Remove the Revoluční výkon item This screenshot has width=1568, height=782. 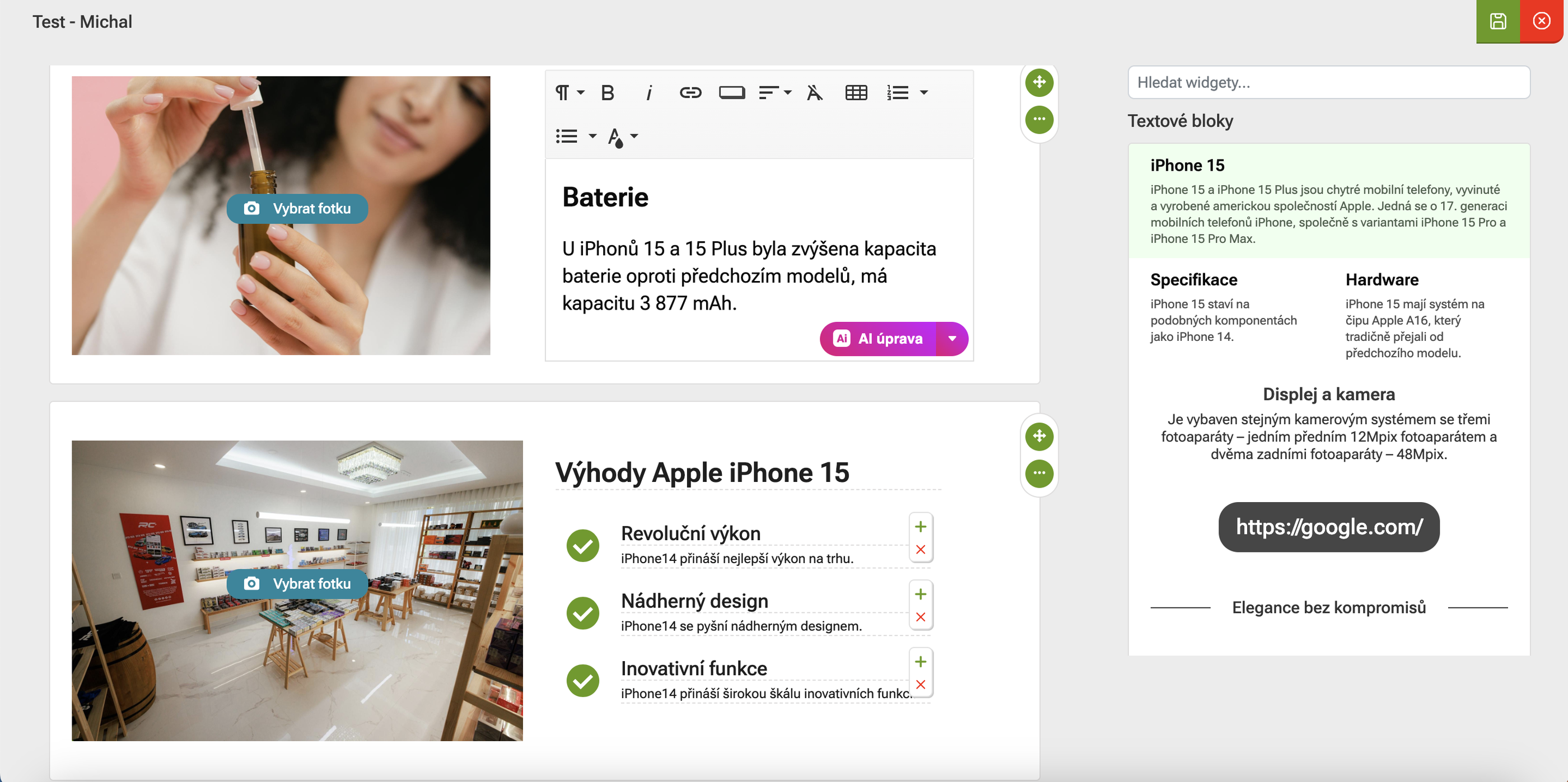920,550
